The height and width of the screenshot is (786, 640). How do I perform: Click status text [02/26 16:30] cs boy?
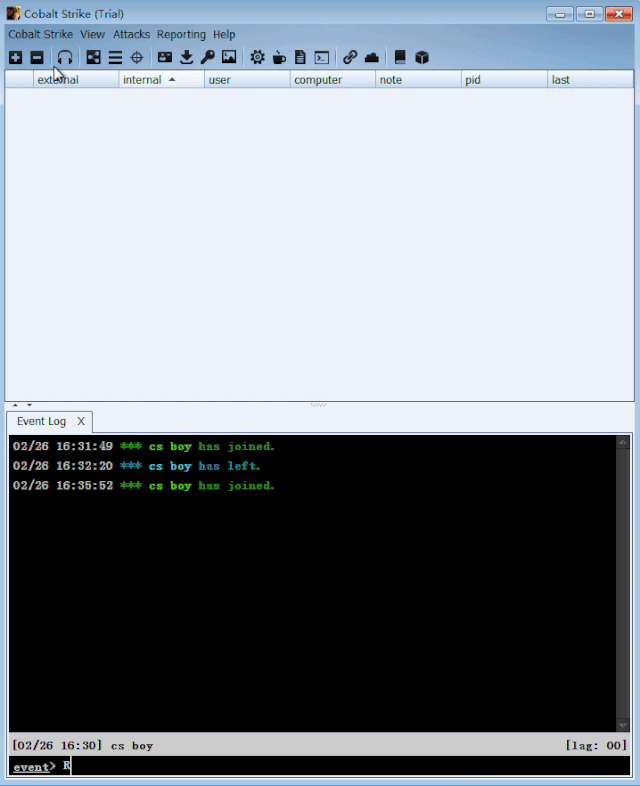[83, 745]
